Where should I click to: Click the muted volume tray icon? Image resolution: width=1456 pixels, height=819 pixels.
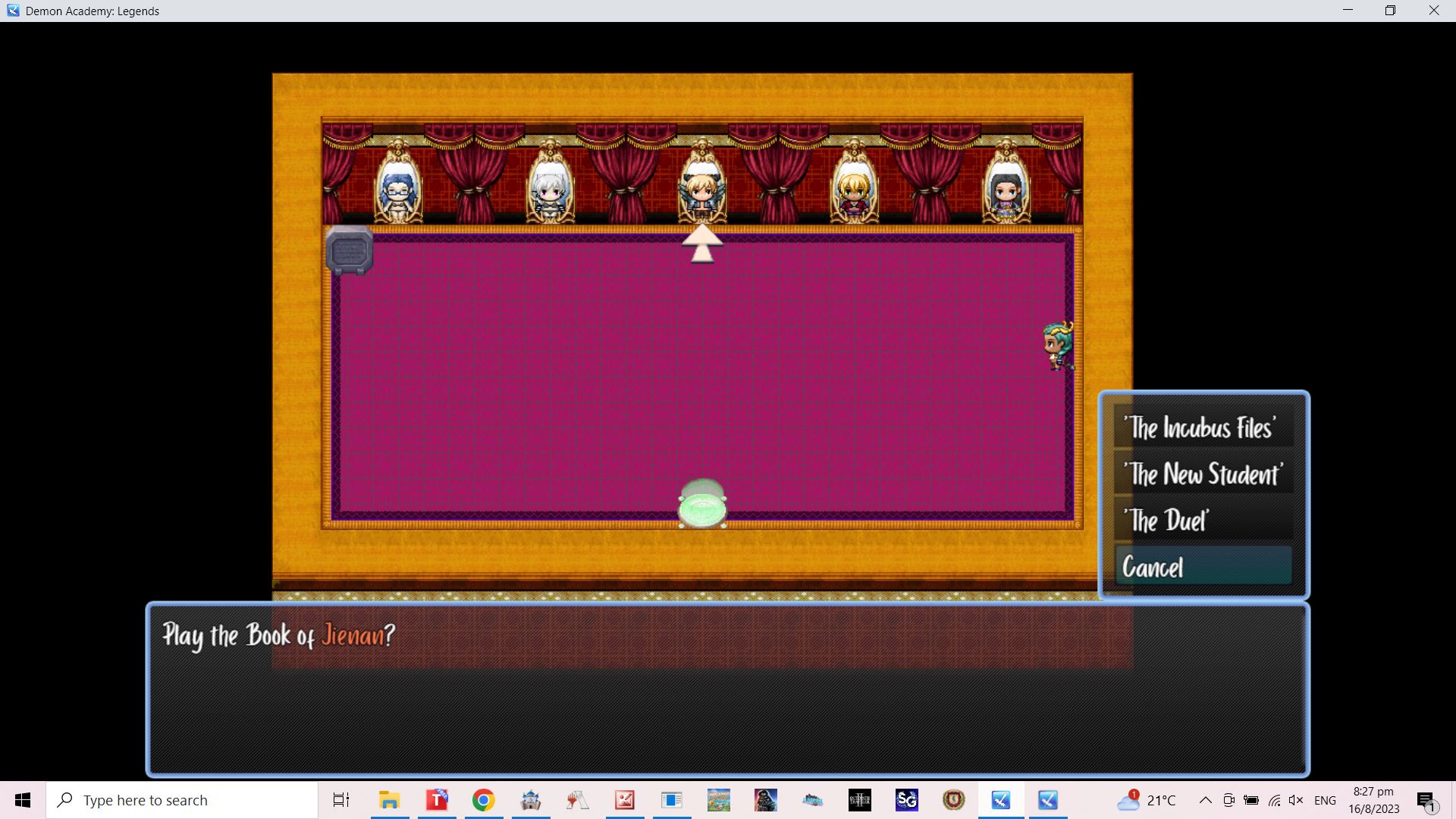[1296, 800]
